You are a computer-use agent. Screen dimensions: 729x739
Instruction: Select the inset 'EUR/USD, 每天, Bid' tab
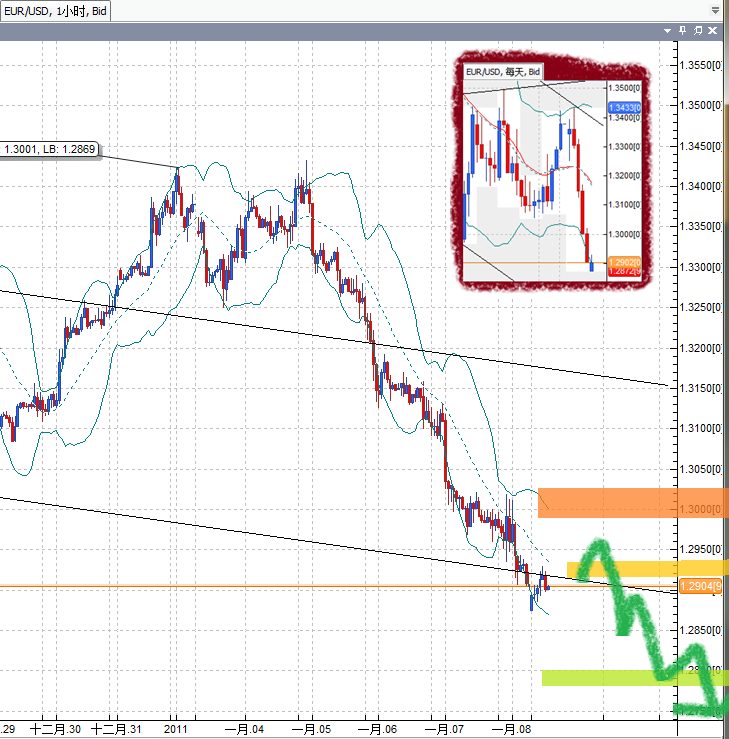coord(503,72)
